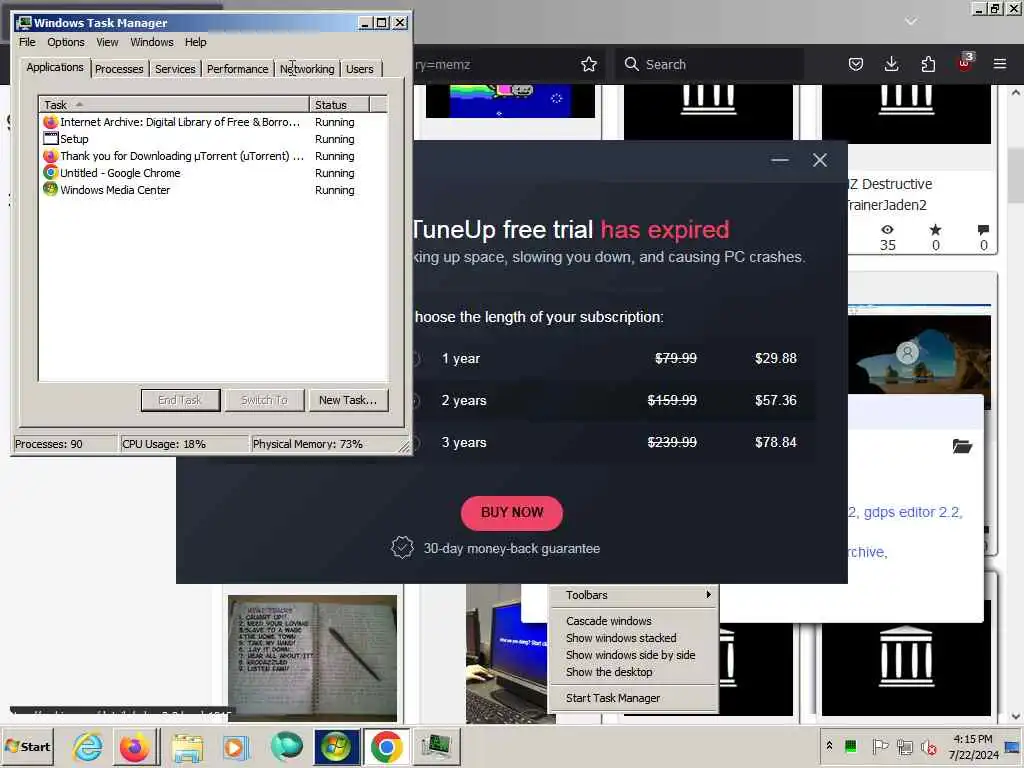Click the BUY NOW button

pyautogui.click(x=511, y=513)
